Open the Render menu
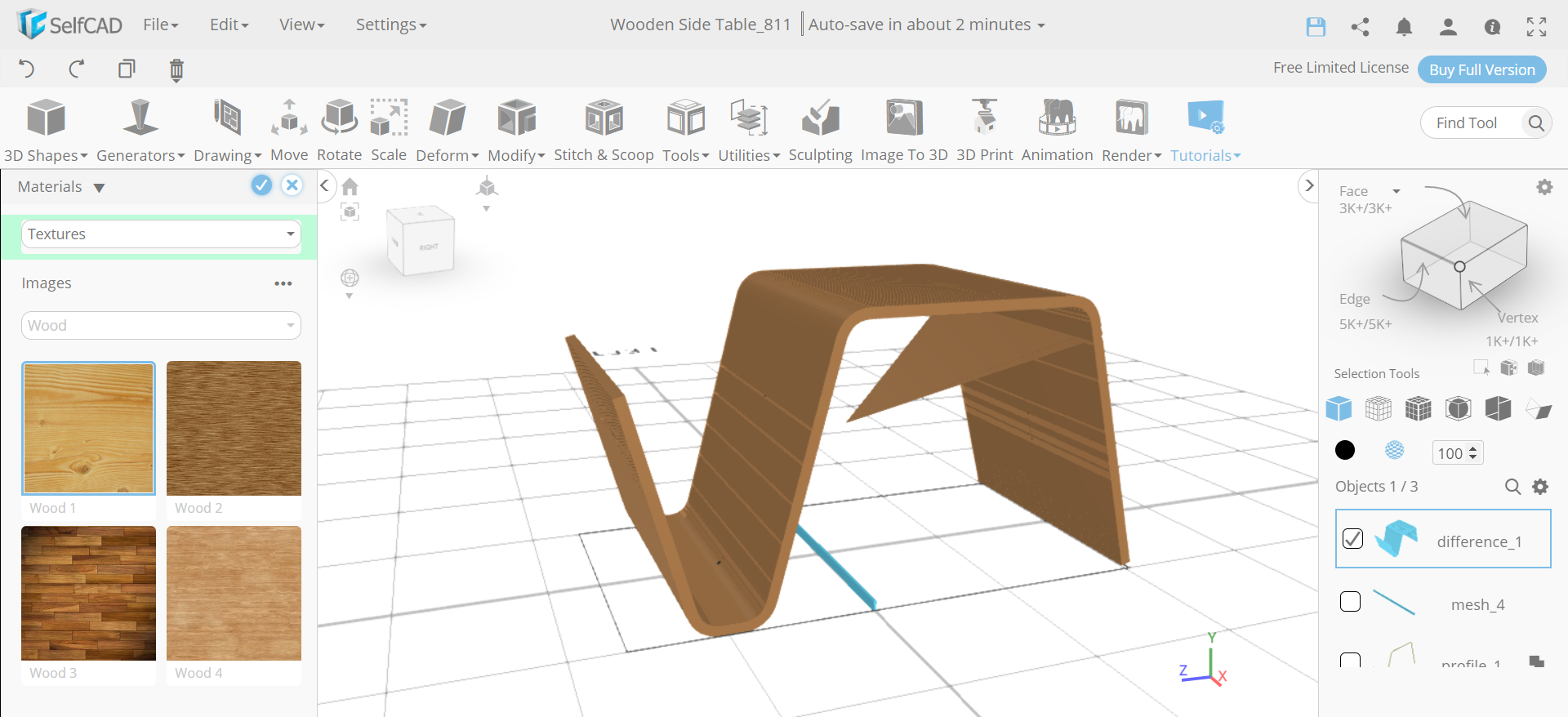 coord(1132,131)
